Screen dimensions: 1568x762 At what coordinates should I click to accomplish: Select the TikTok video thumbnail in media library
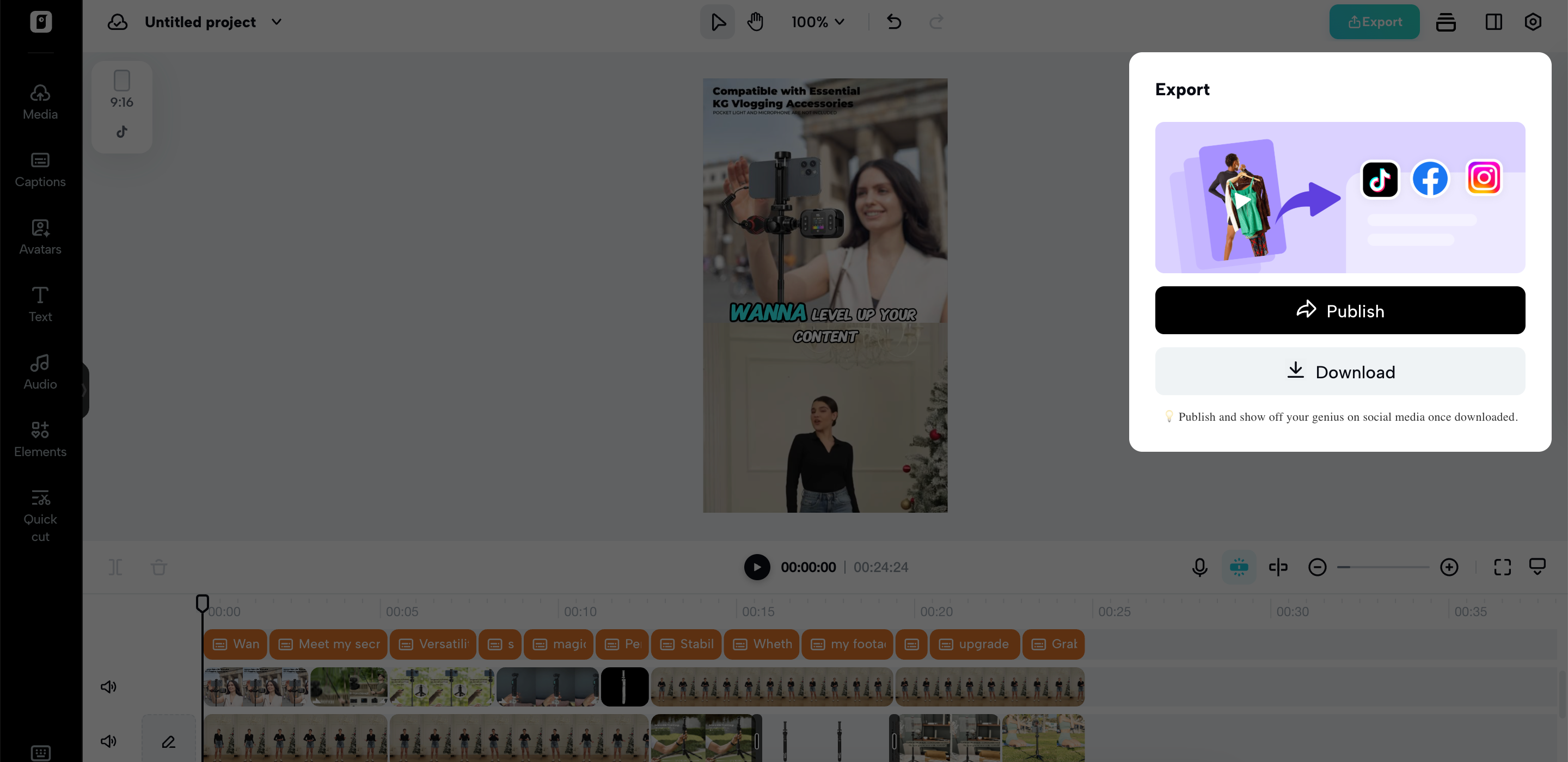coord(122,107)
